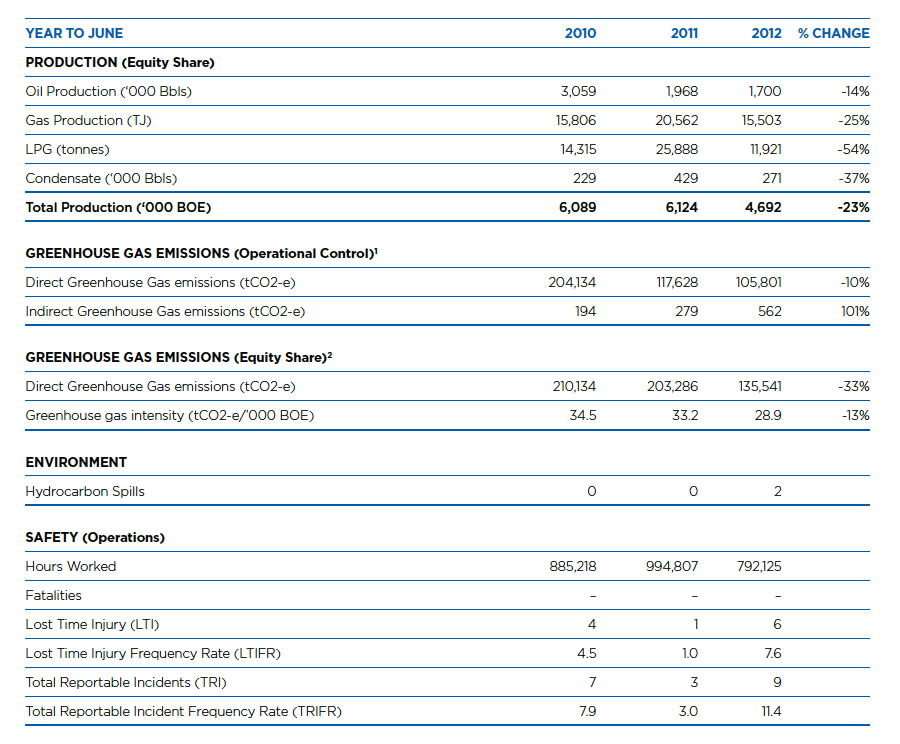The width and height of the screenshot is (900, 744).
Task: Click the 7.6 LTIFR value
Action: [773, 653]
